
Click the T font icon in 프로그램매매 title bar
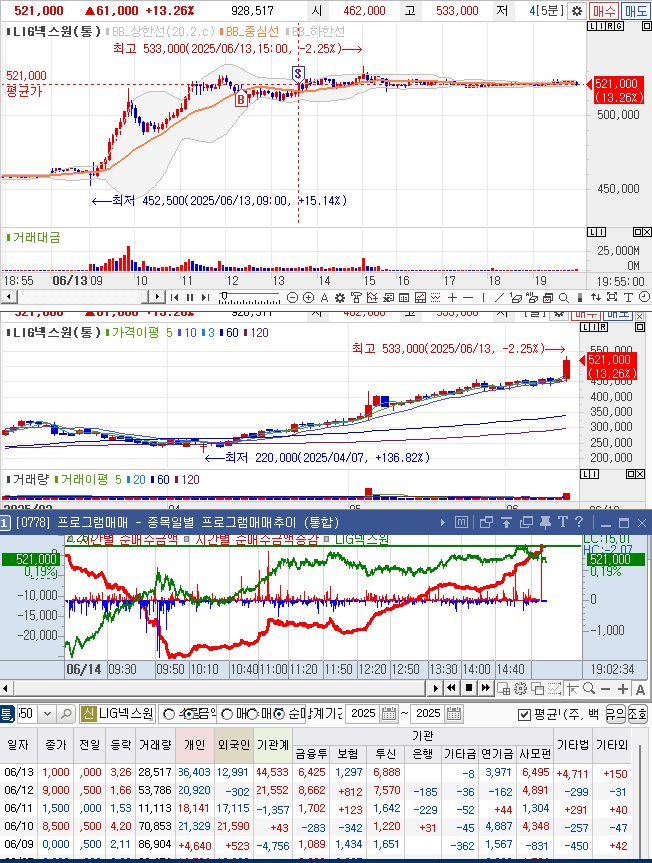(x=562, y=522)
